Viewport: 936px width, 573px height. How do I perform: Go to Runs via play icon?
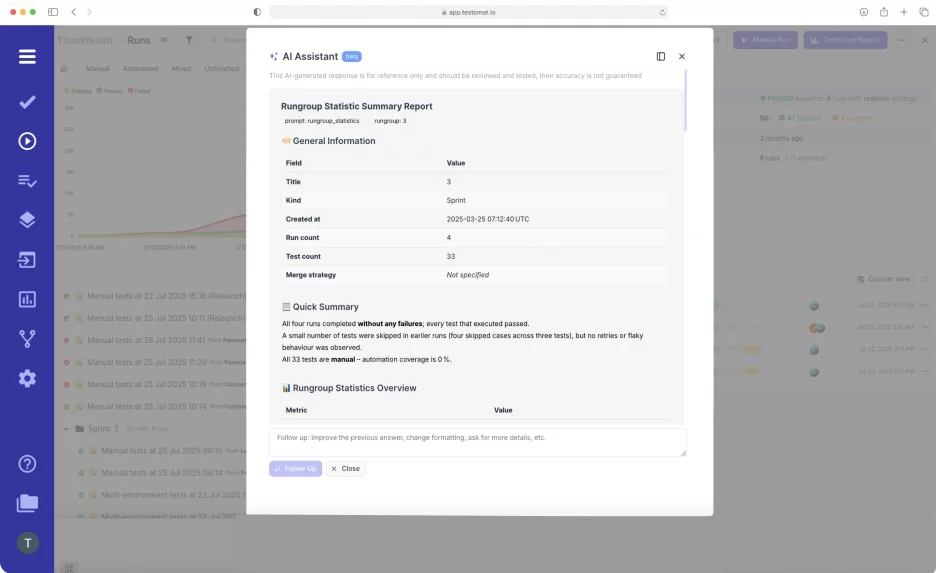(27, 141)
